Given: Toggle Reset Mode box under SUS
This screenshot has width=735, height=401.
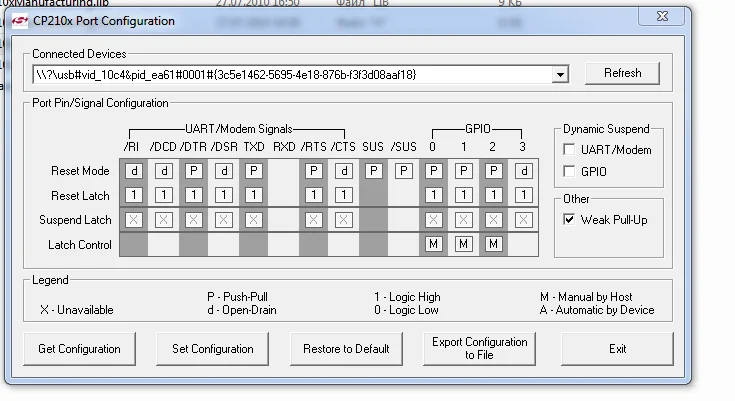Looking at the screenshot, I should (x=373, y=171).
